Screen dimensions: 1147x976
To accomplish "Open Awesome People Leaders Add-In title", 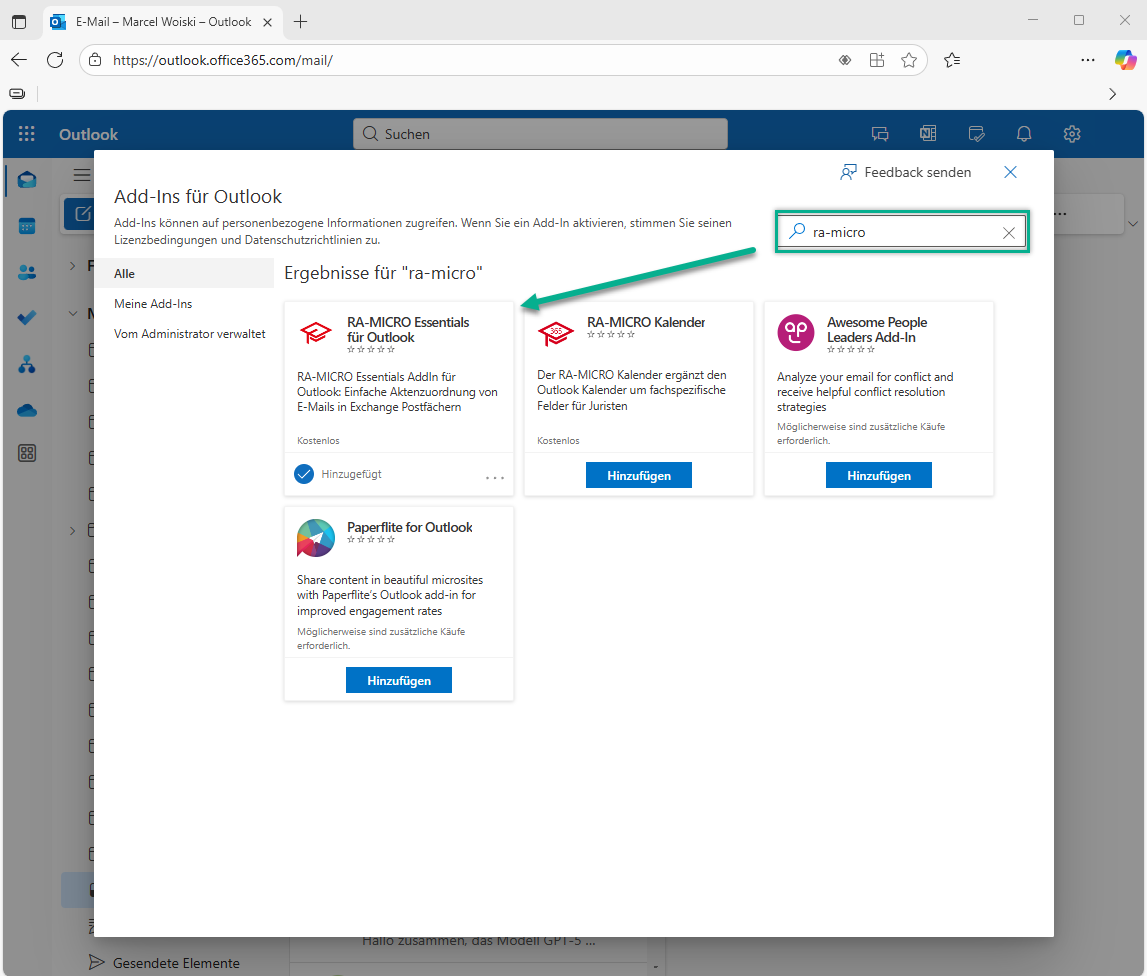I will coord(876,329).
